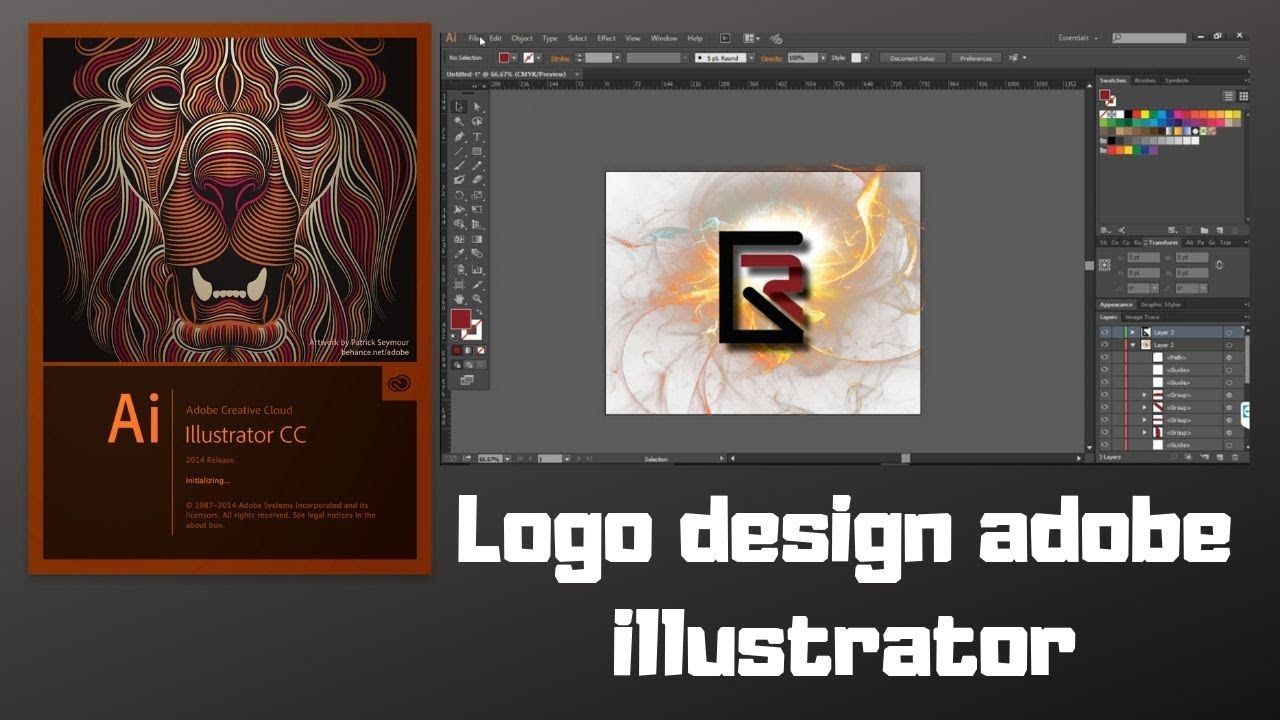Image resolution: width=1280 pixels, height=720 pixels.
Task: Toggle visibility of the <Path> sublayer
Action: pyautogui.click(x=1105, y=357)
